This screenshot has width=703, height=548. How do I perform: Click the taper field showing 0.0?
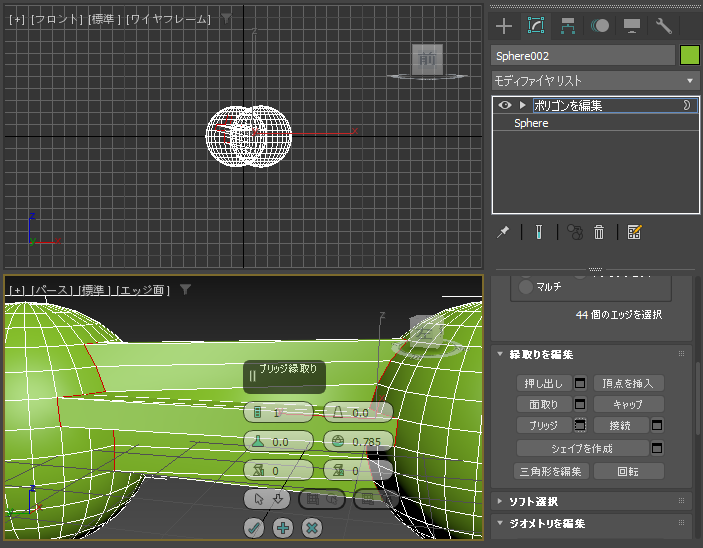click(x=358, y=413)
